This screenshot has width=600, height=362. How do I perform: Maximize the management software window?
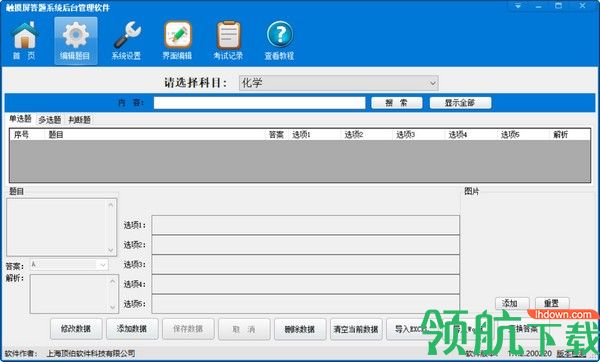tap(559, 6)
